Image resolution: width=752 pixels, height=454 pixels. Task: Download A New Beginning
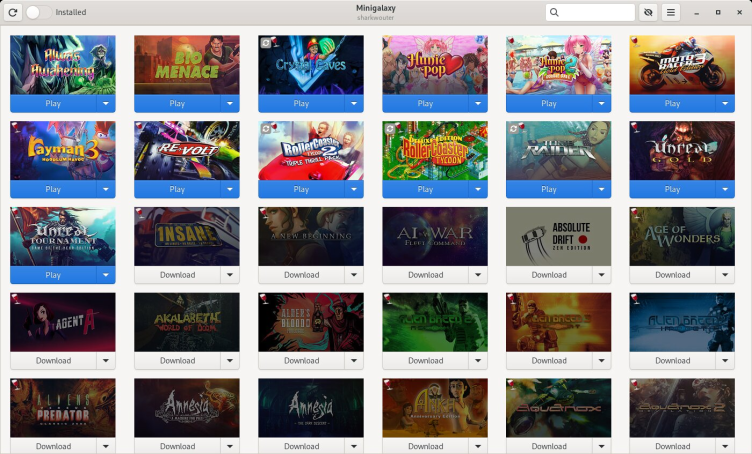[x=301, y=275]
